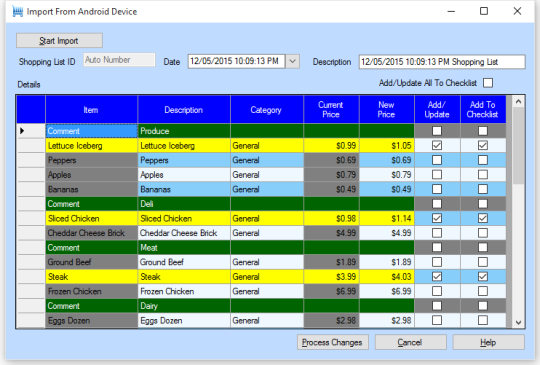540x365 pixels.
Task: Click the Current Price column header
Action: [x=331, y=110]
